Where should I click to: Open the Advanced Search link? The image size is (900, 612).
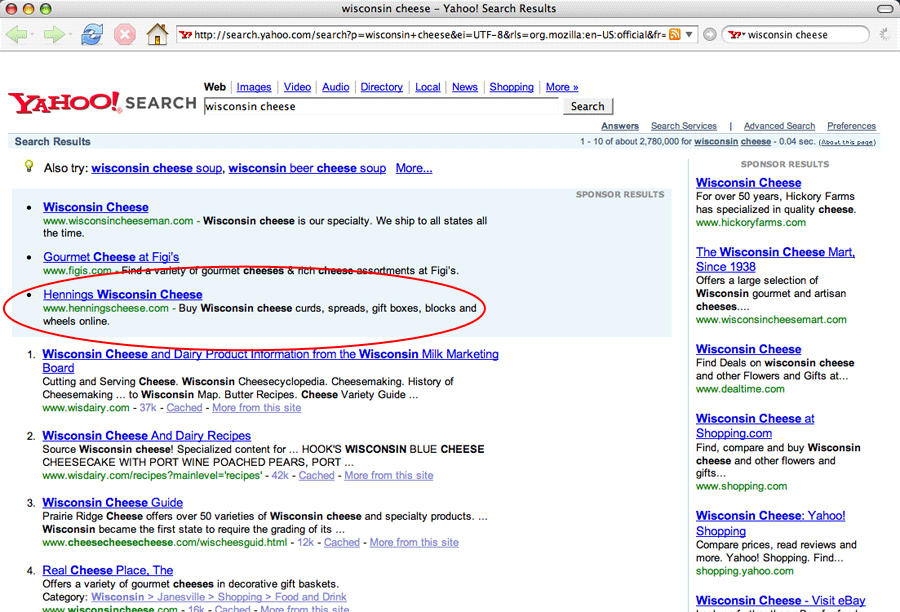[779, 126]
